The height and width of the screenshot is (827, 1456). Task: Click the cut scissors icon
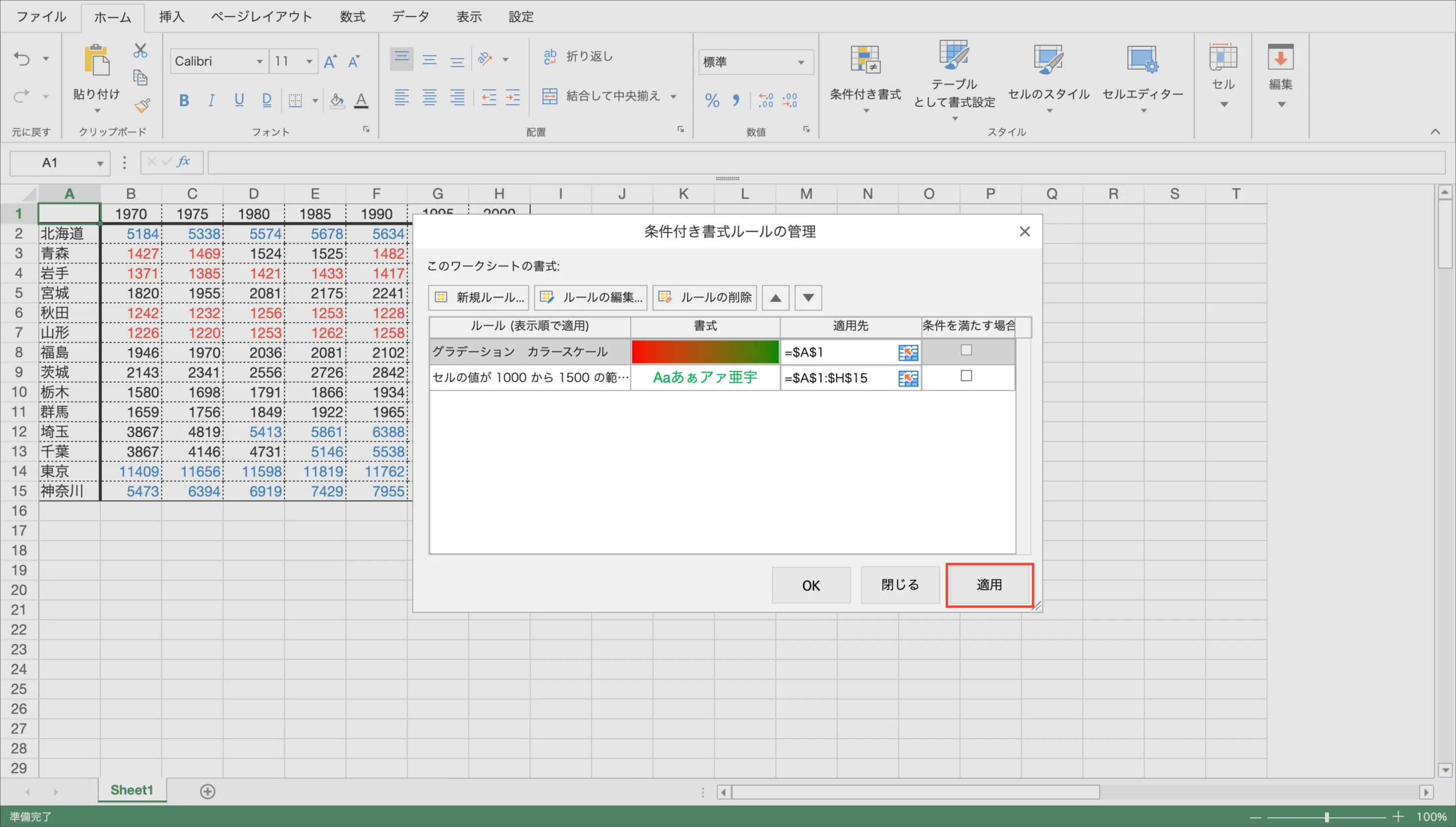(x=140, y=51)
